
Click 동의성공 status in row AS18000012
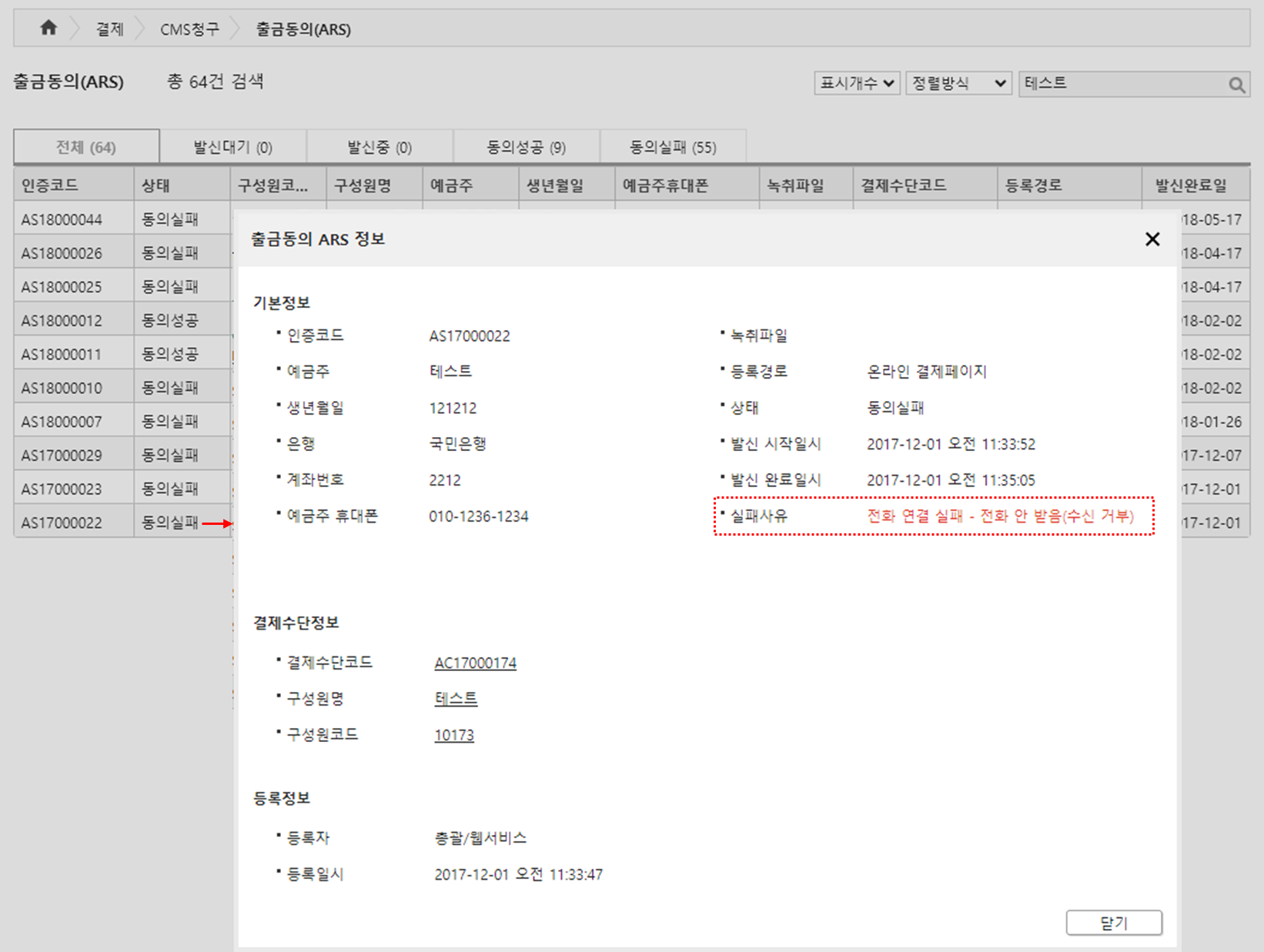[170, 321]
